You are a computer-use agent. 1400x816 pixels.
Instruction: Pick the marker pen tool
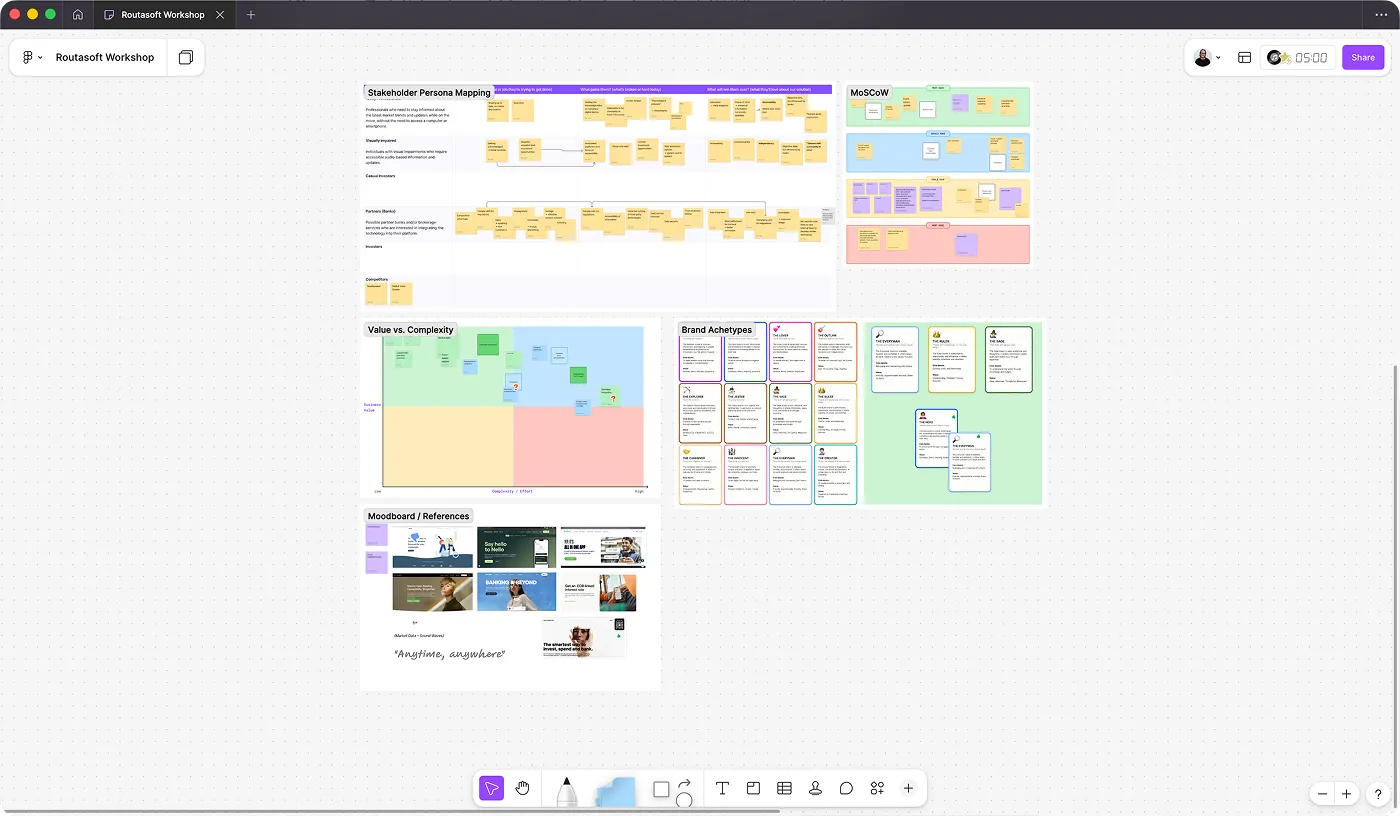566,791
